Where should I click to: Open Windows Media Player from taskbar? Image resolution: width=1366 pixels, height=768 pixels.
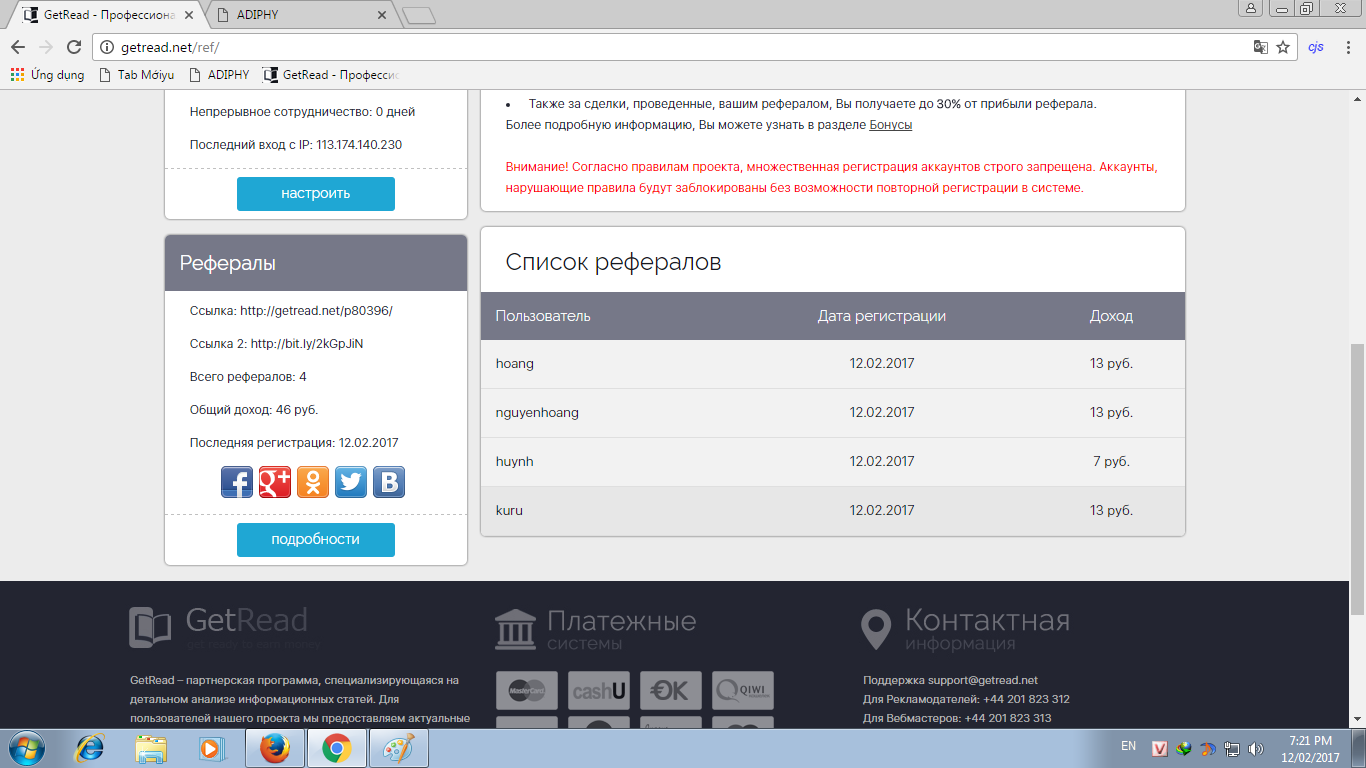[210, 748]
